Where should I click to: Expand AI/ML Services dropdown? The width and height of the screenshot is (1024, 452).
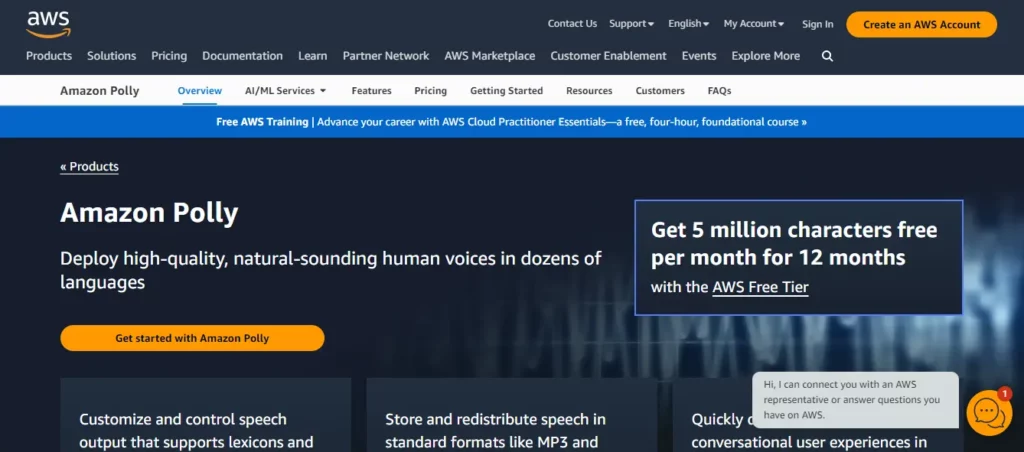(285, 91)
